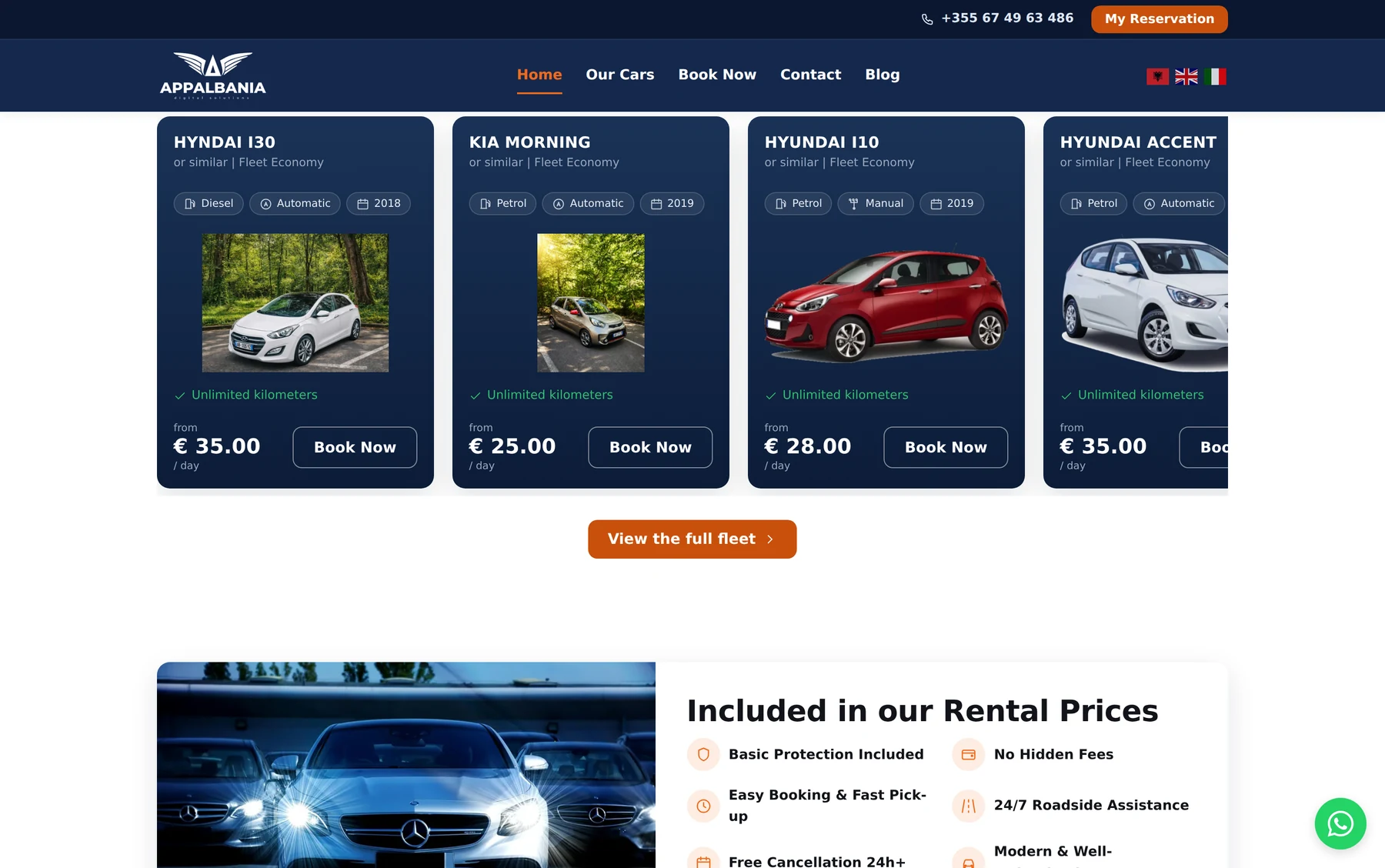Screen dimensions: 1385x868
Task: Open the red Hyundai I10 photo
Action: (x=886, y=303)
